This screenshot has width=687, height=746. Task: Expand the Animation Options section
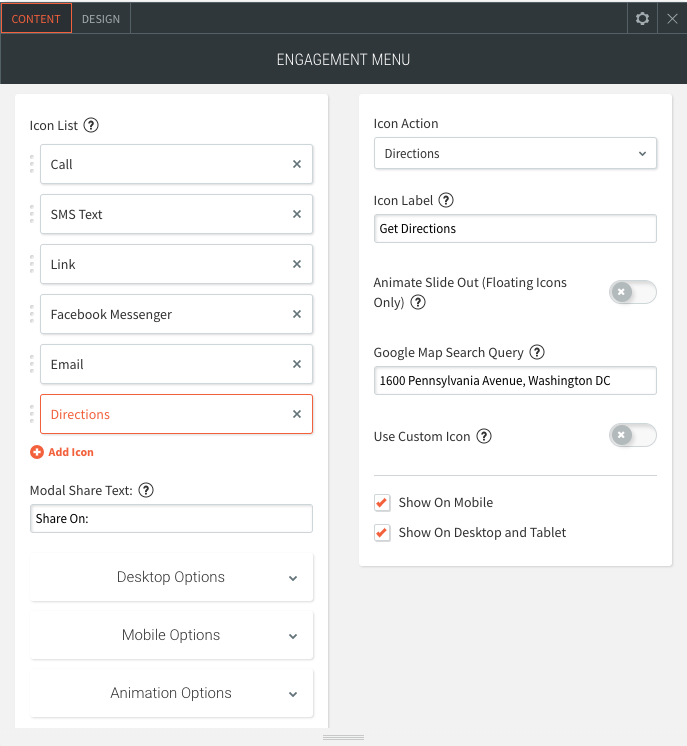tap(172, 693)
